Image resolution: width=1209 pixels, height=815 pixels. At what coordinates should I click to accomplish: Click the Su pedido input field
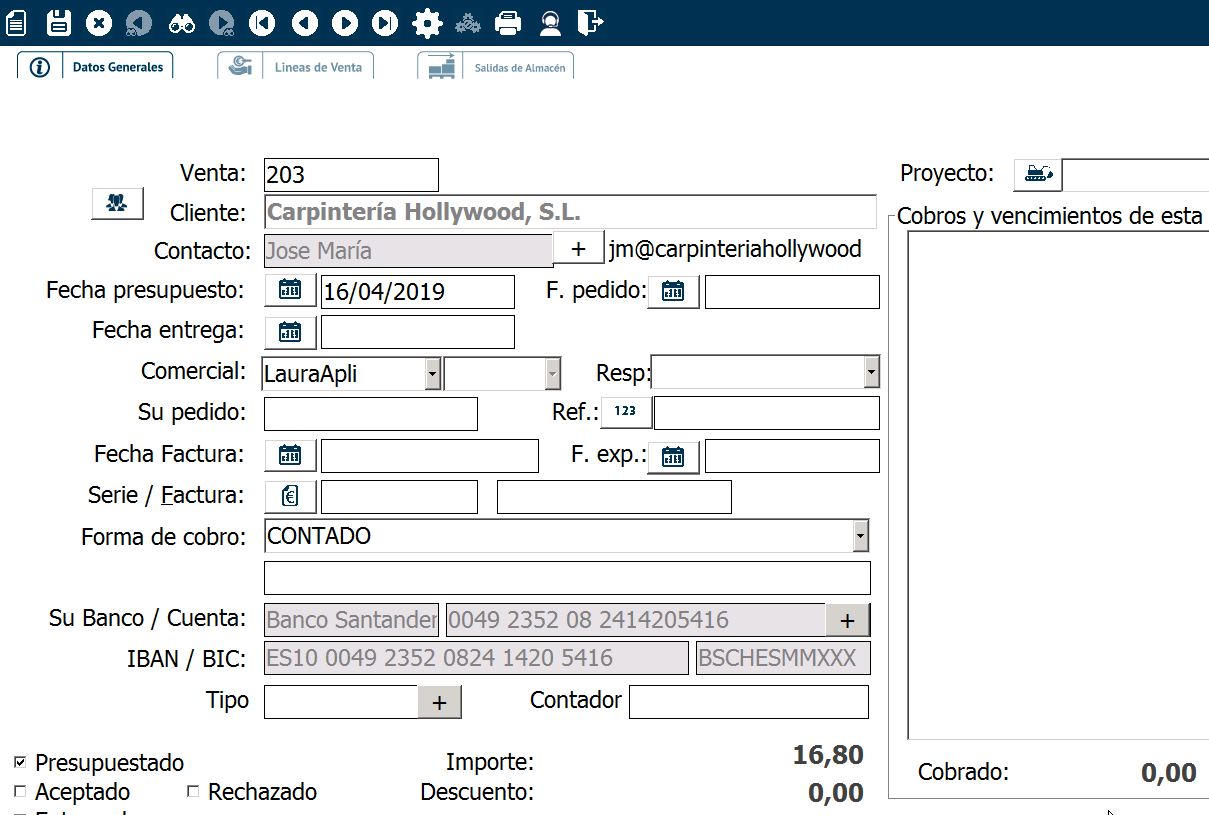pos(370,413)
